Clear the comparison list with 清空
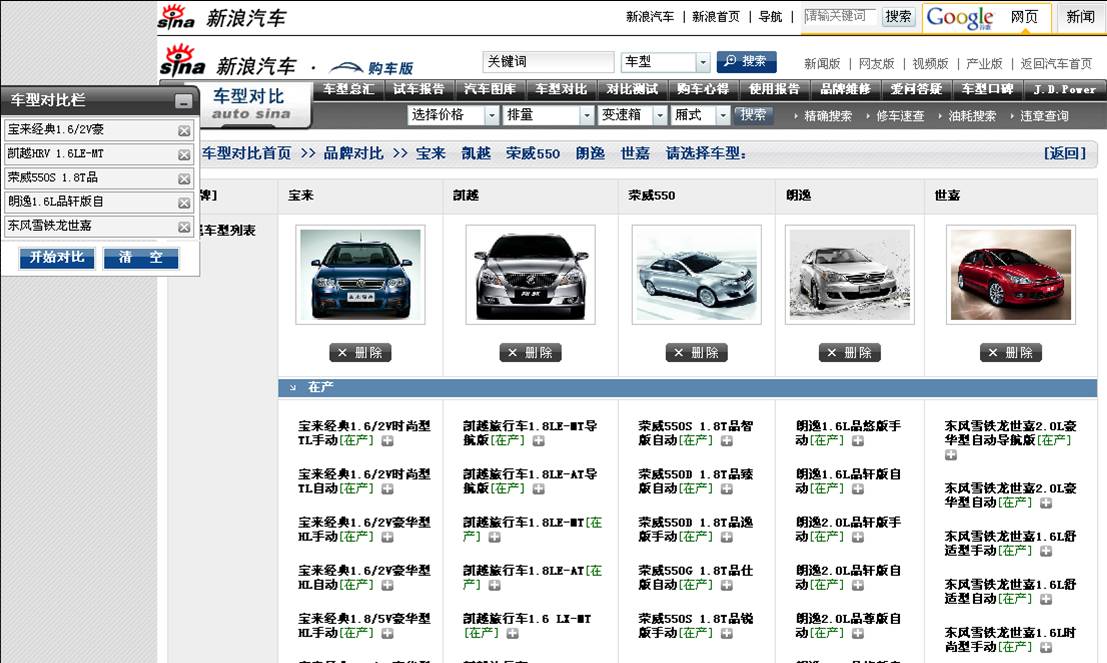 tap(140, 258)
